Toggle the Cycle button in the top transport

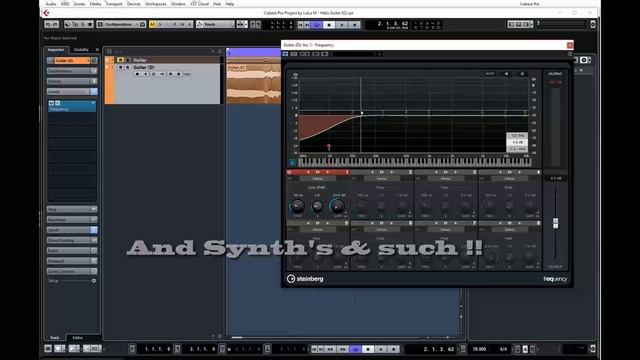[x=317, y=25]
